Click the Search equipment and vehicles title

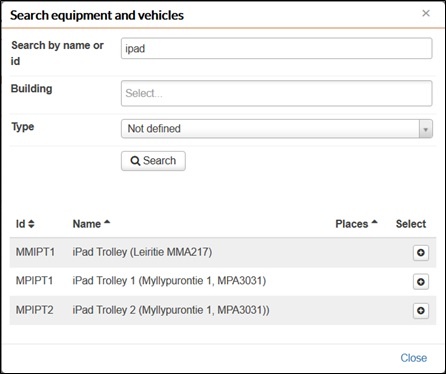click(x=97, y=15)
